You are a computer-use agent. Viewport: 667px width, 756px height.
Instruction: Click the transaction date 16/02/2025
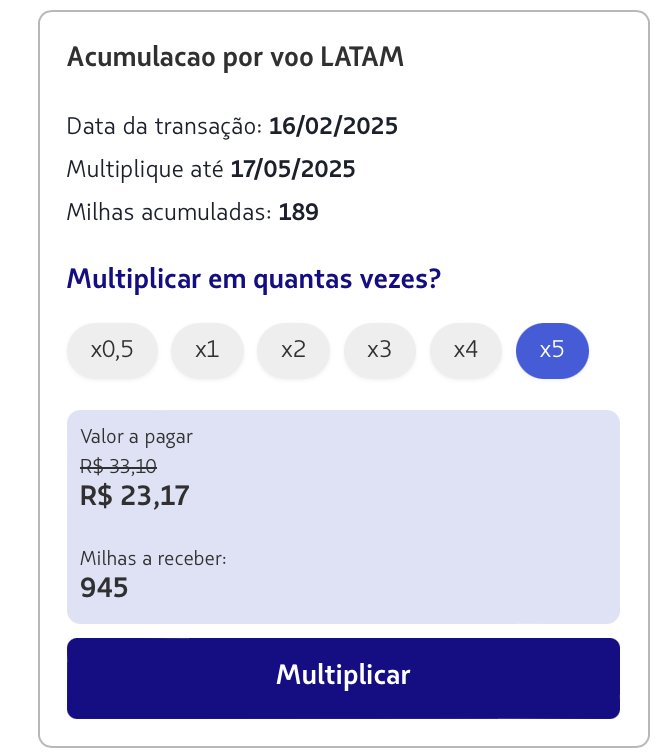[333, 126]
